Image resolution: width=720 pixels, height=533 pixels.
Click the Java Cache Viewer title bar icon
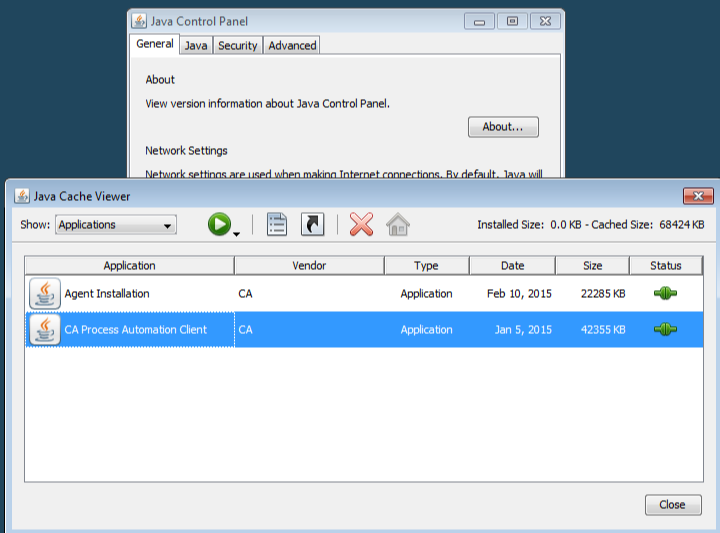22,196
